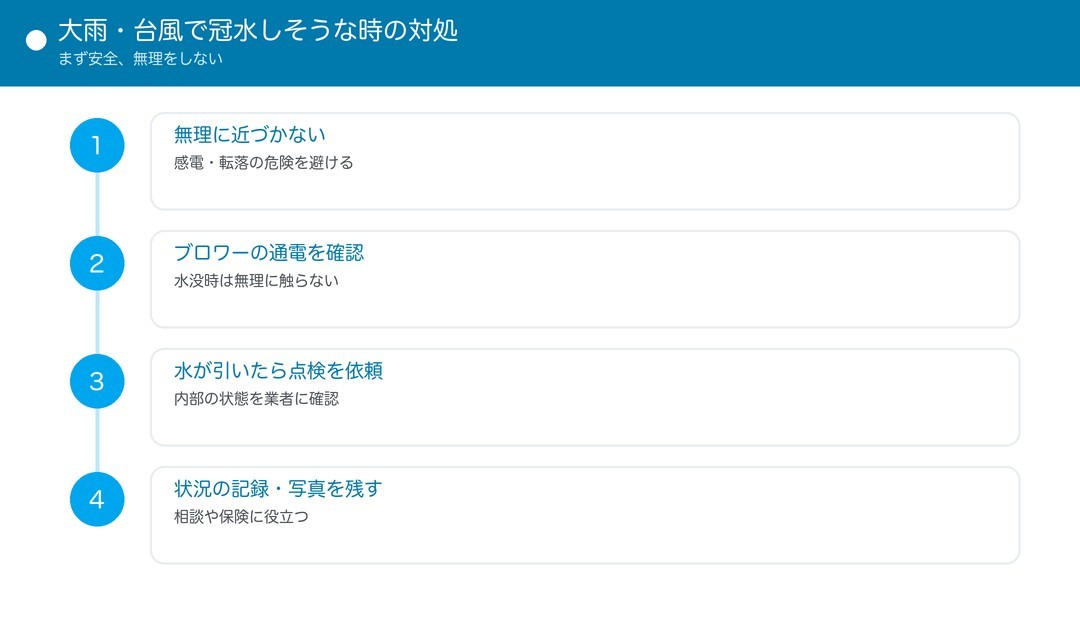The image size is (1080, 620).
Task: Click the description 相談や保険に役立つ
Action: click(241, 517)
